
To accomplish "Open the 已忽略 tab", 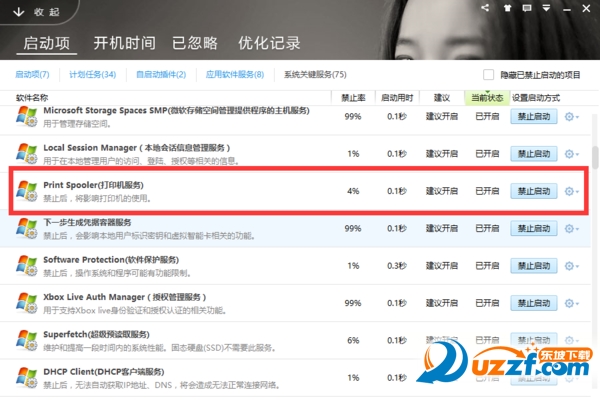I will (x=195, y=43).
